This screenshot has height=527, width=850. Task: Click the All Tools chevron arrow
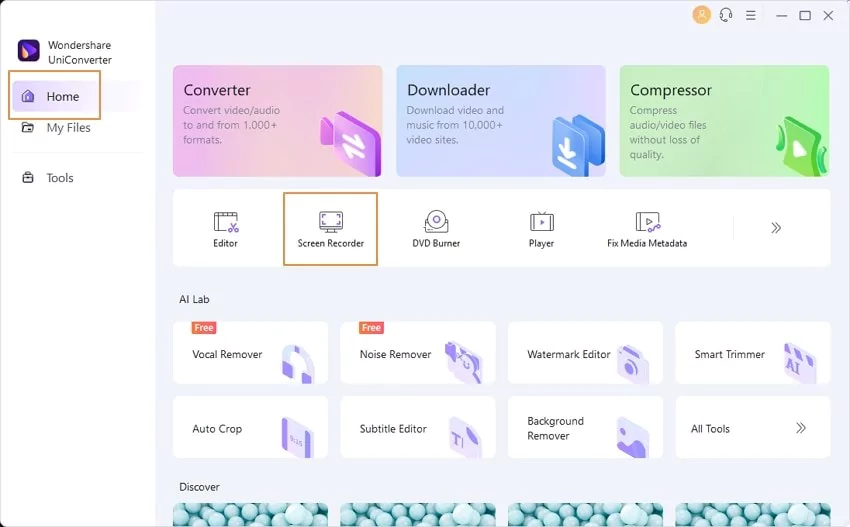click(801, 428)
